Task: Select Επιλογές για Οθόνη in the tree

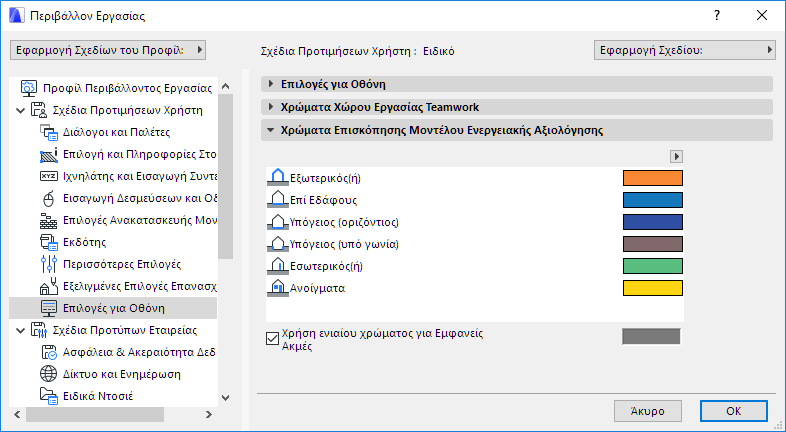Action: 114,308
